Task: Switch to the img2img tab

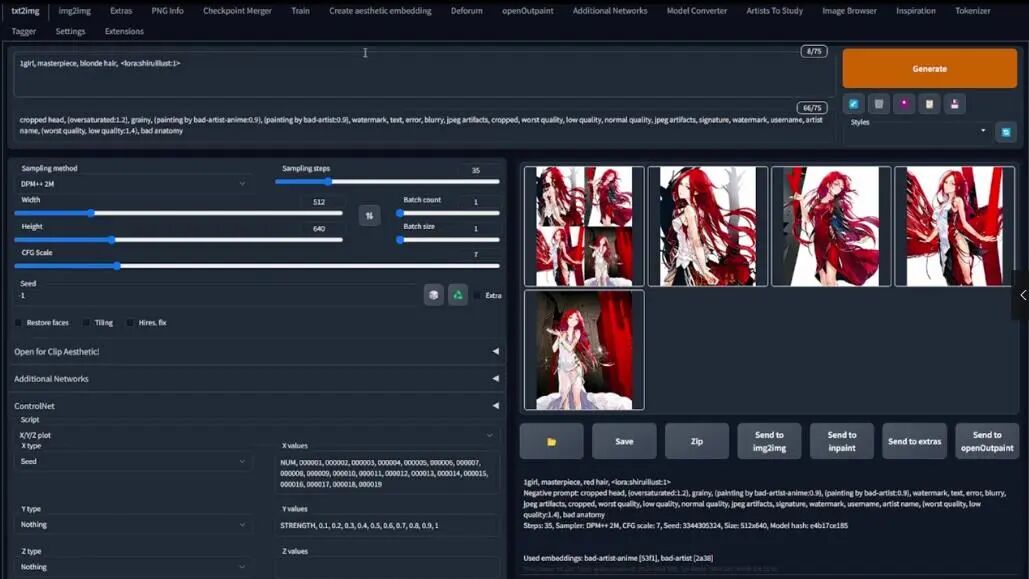Action: click(x=74, y=11)
